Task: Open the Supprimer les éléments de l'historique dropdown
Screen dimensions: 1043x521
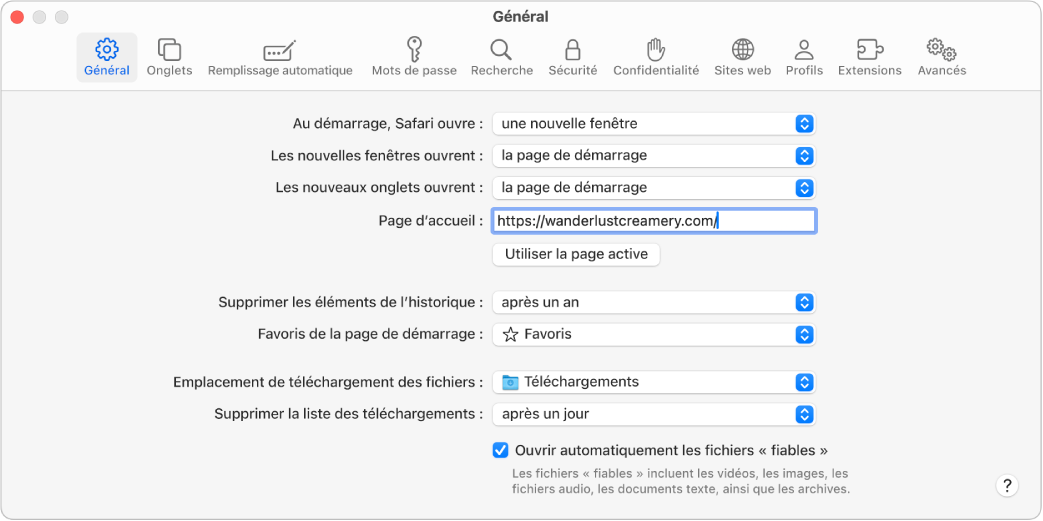Action: pyautogui.click(x=655, y=302)
